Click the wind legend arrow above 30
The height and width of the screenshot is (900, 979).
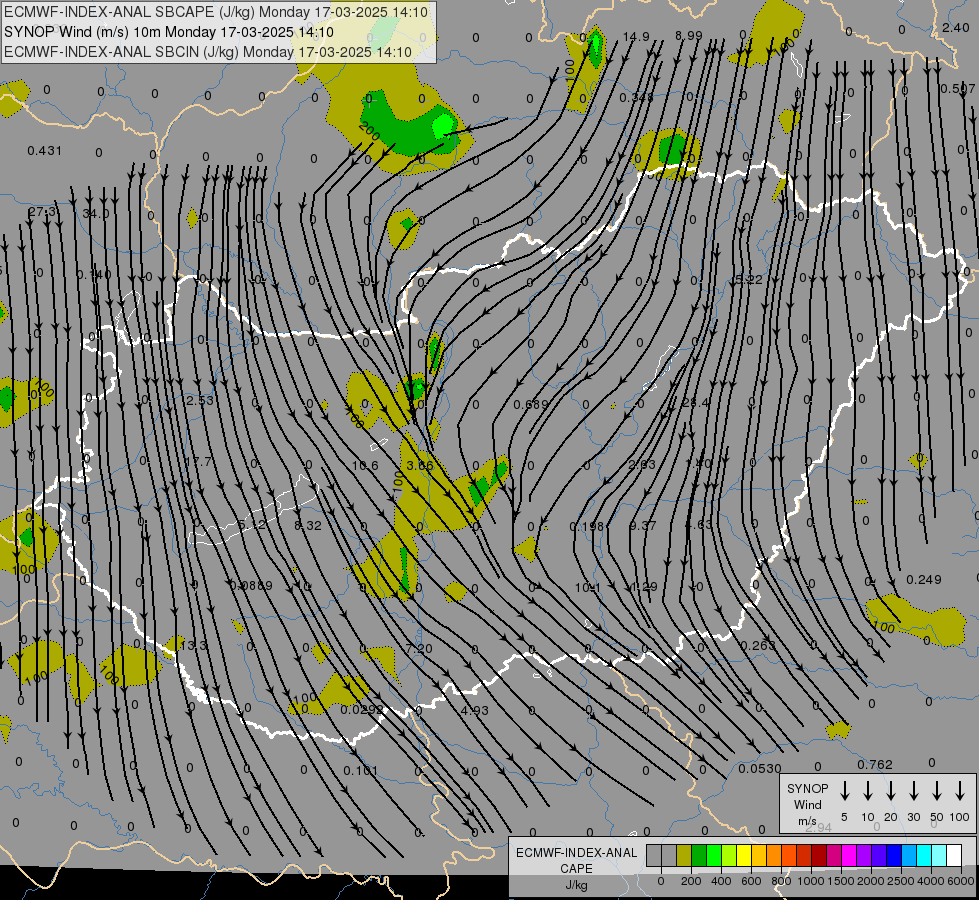(914, 791)
